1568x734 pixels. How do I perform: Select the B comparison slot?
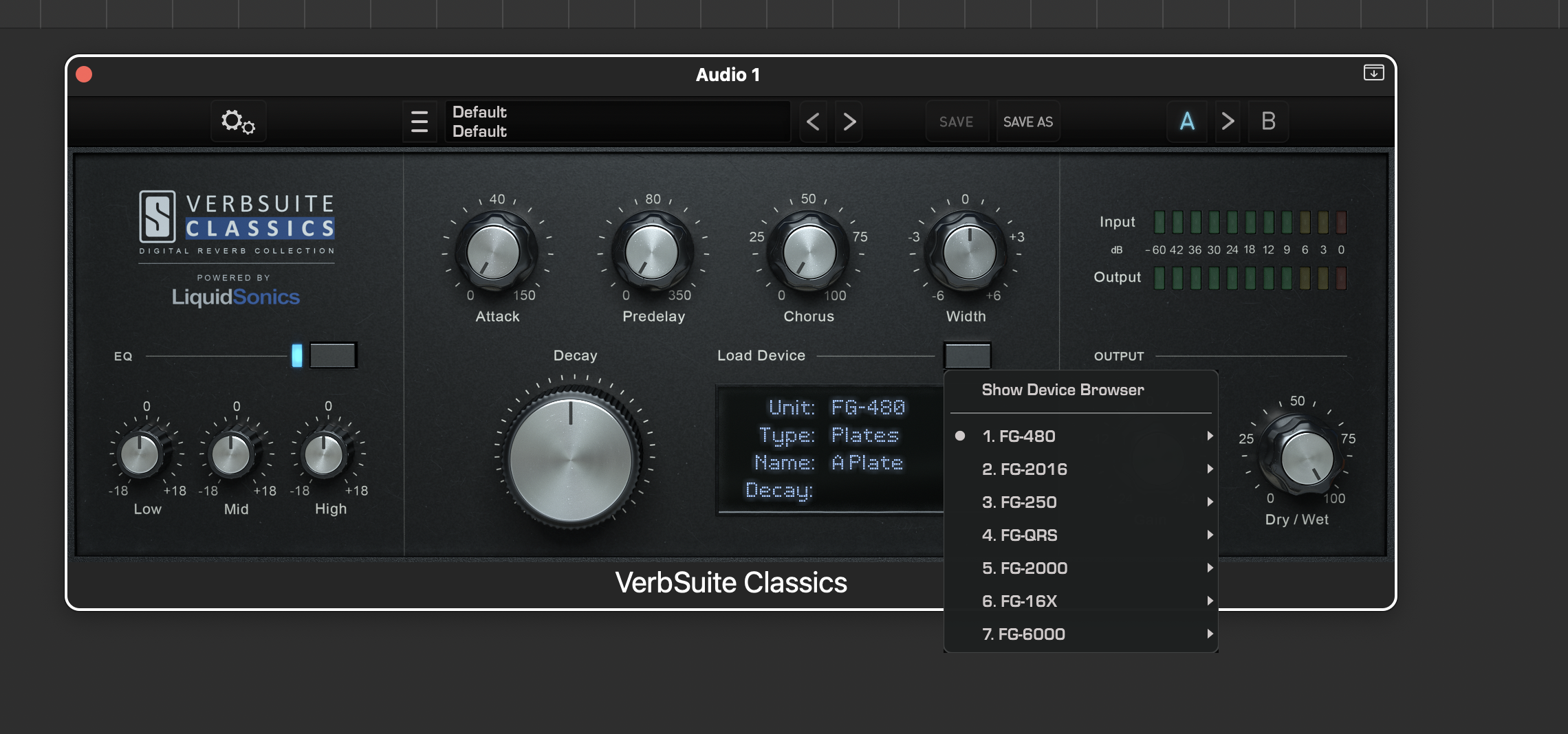point(1268,122)
